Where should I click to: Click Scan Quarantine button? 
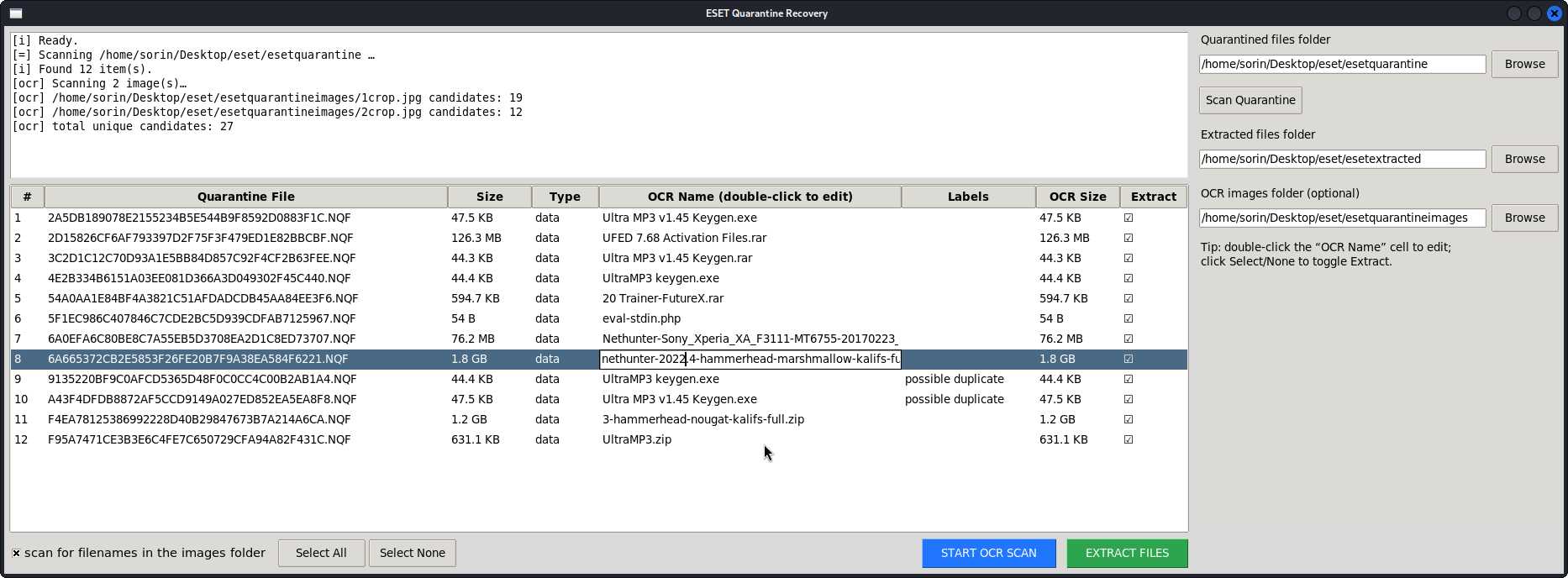(x=1250, y=100)
